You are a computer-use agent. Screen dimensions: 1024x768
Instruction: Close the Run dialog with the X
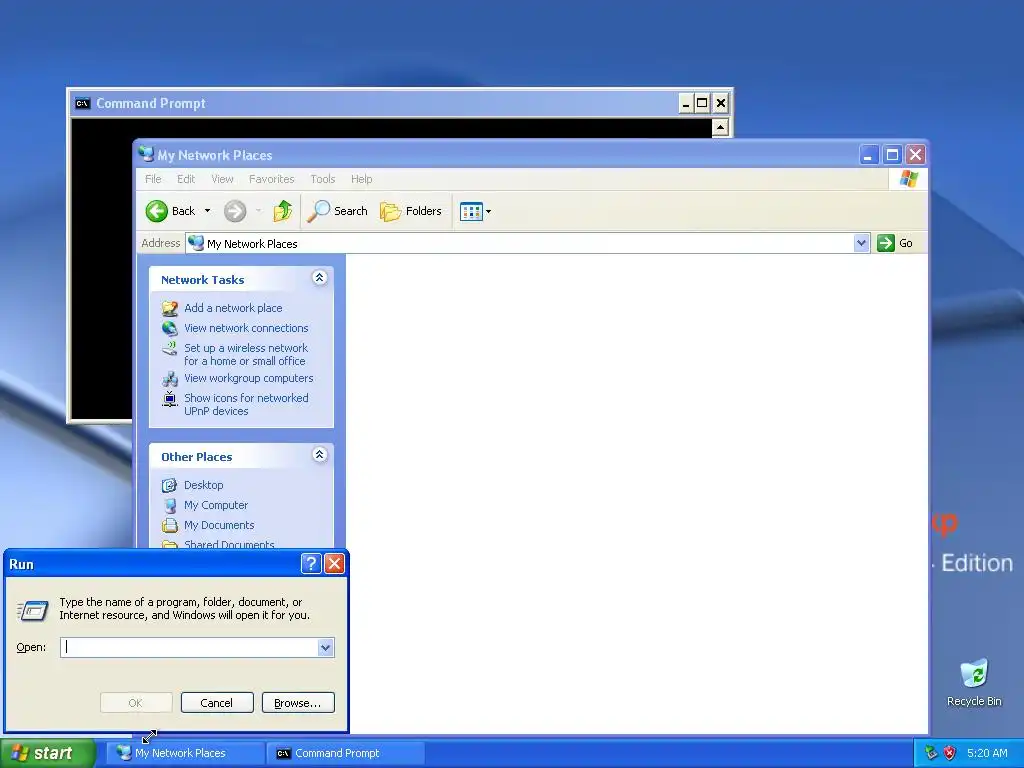coord(334,564)
